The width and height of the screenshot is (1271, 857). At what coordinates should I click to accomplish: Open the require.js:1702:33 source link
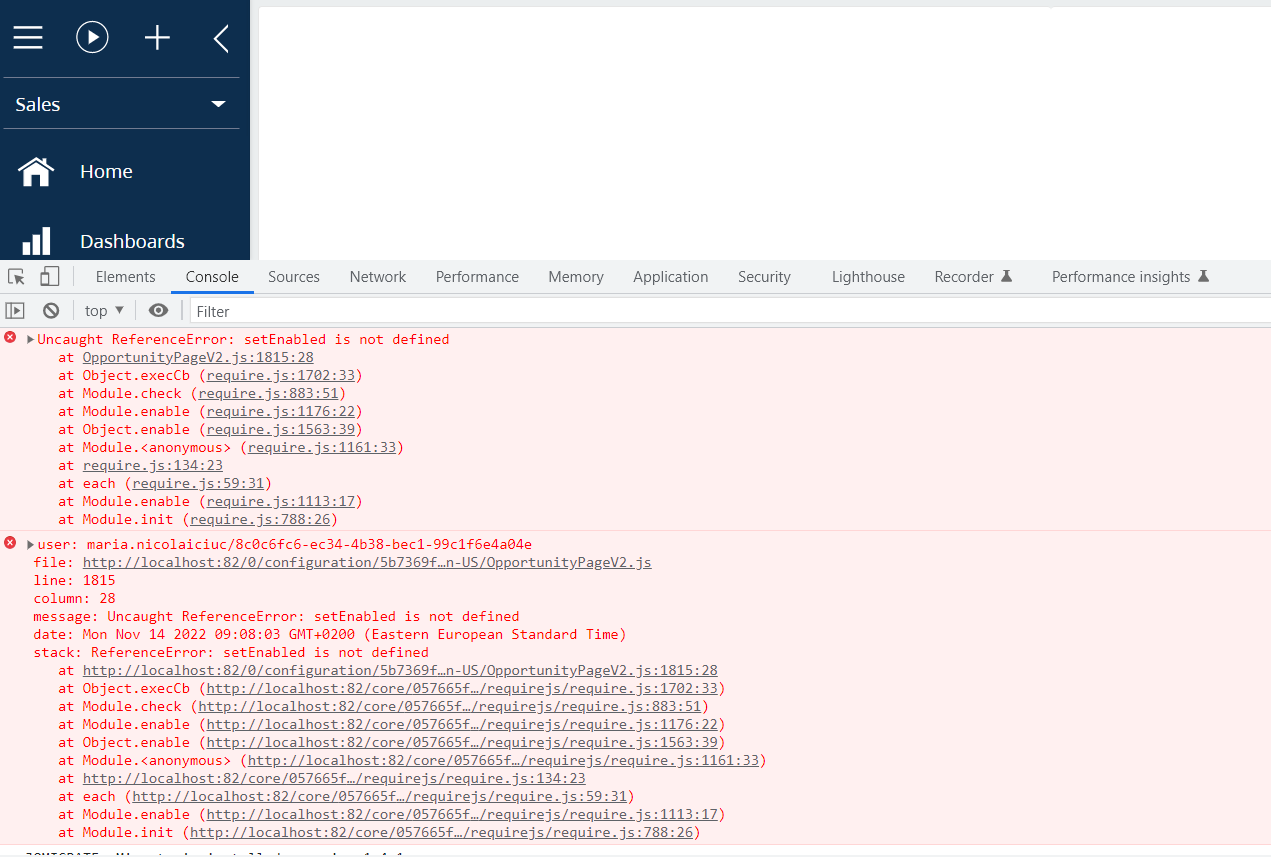(280, 376)
